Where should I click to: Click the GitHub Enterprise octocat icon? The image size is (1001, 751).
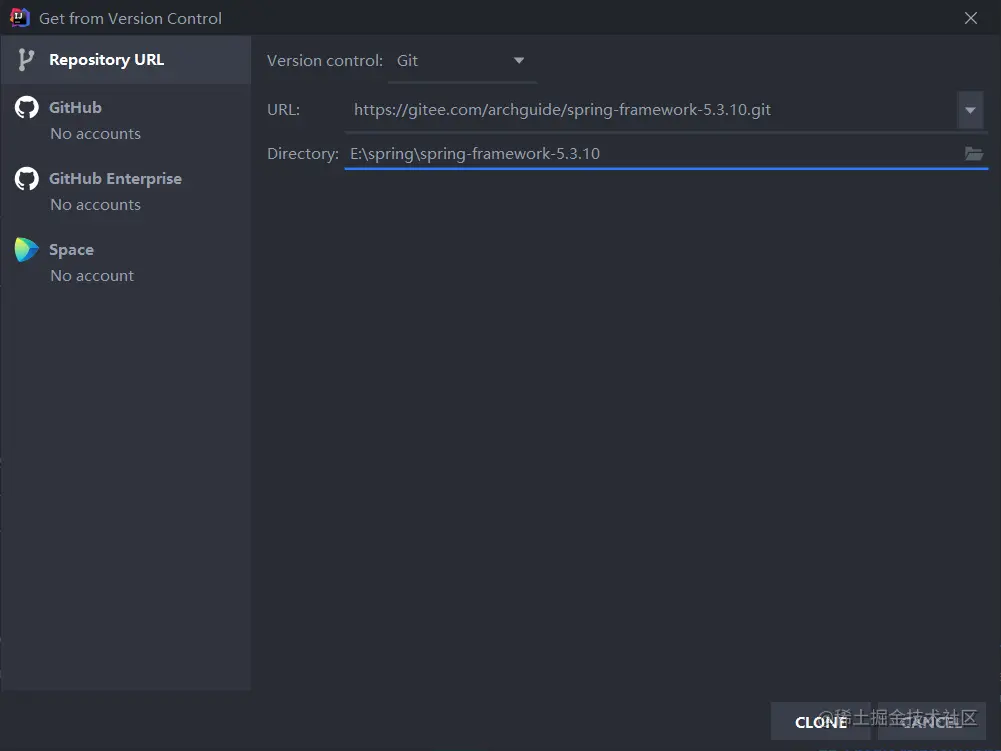[x=27, y=179]
